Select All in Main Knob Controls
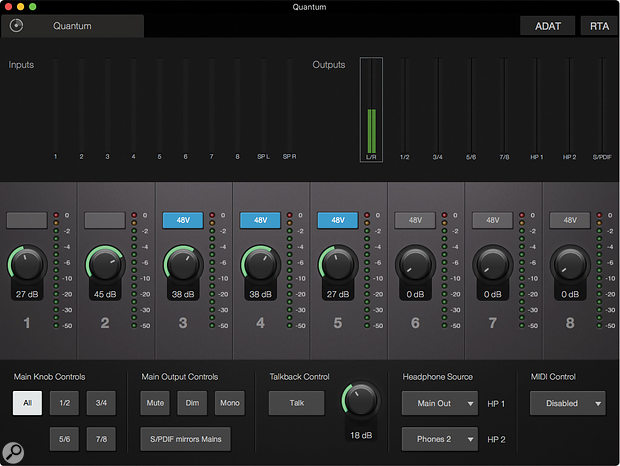Viewport: 620px width, 466px height. [27, 403]
